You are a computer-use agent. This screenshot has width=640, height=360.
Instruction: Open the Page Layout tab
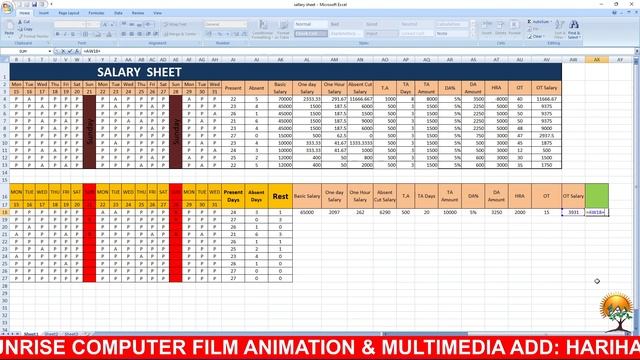pyautogui.click(x=69, y=13)
